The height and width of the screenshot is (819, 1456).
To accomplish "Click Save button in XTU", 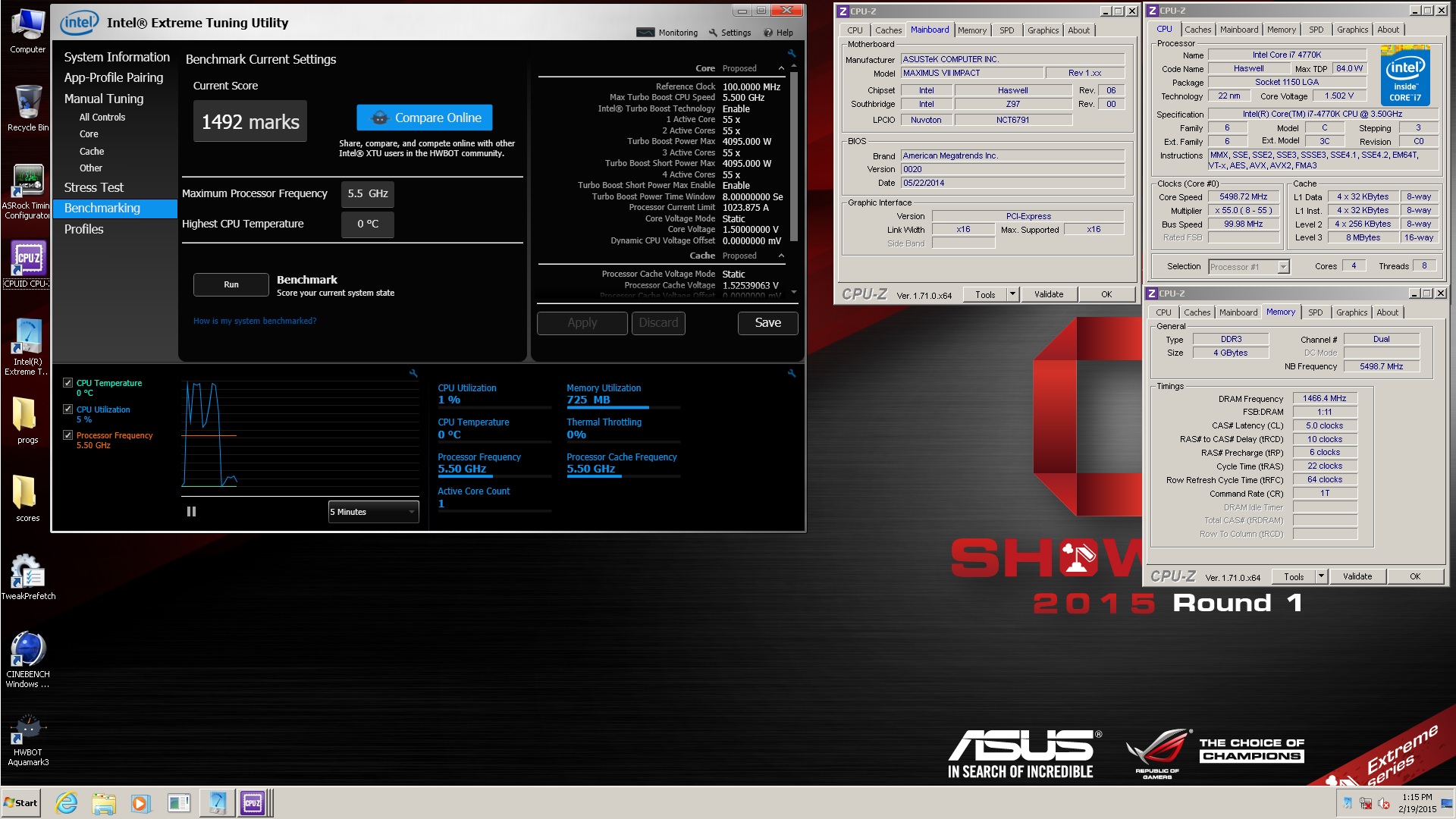I will [767, 322].
